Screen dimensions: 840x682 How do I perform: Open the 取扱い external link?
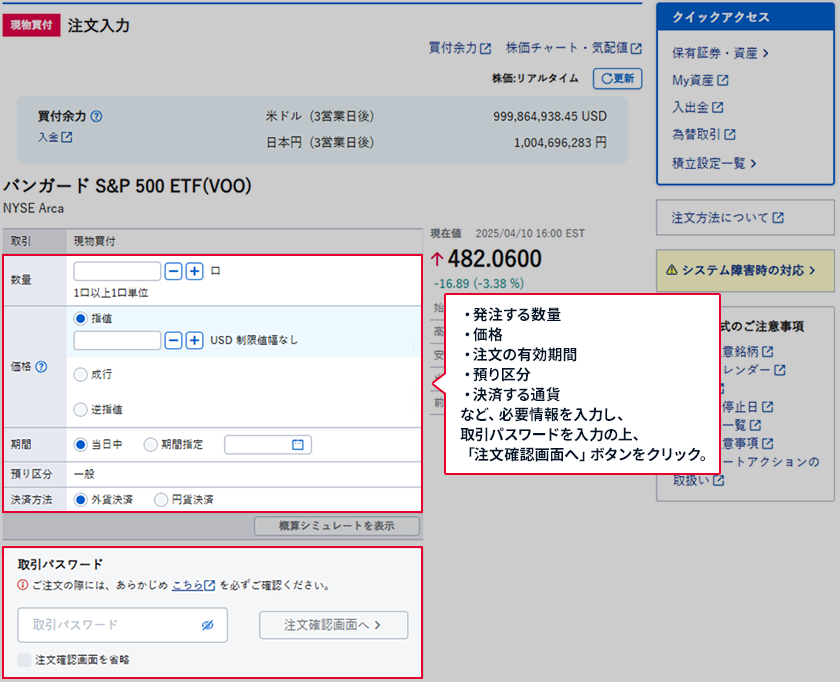pyautogui.click(x=699, y=481)
